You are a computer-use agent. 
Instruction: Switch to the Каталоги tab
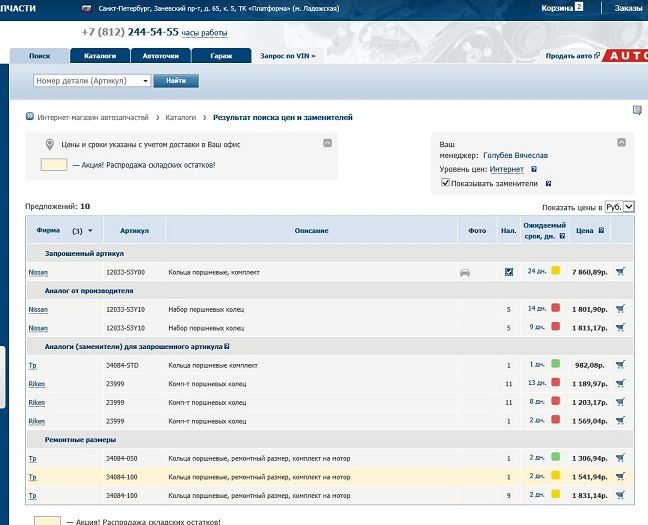100,56
